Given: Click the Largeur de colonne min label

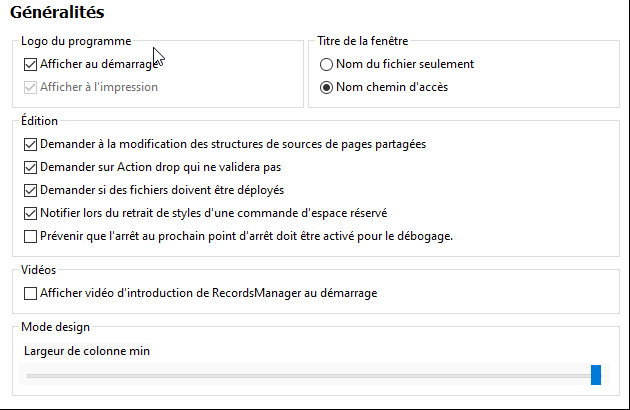Looking at the screenshot, I should (x=87, y=350).
